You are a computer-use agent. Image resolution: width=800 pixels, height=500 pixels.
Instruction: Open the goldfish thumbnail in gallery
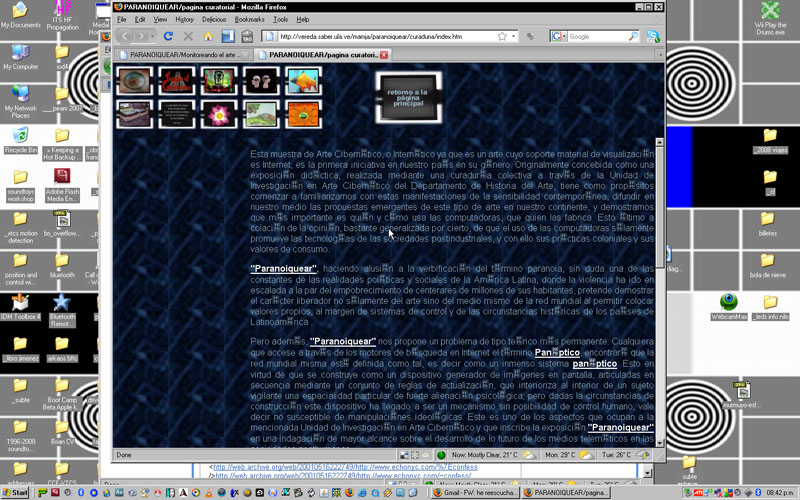point(303,81)
